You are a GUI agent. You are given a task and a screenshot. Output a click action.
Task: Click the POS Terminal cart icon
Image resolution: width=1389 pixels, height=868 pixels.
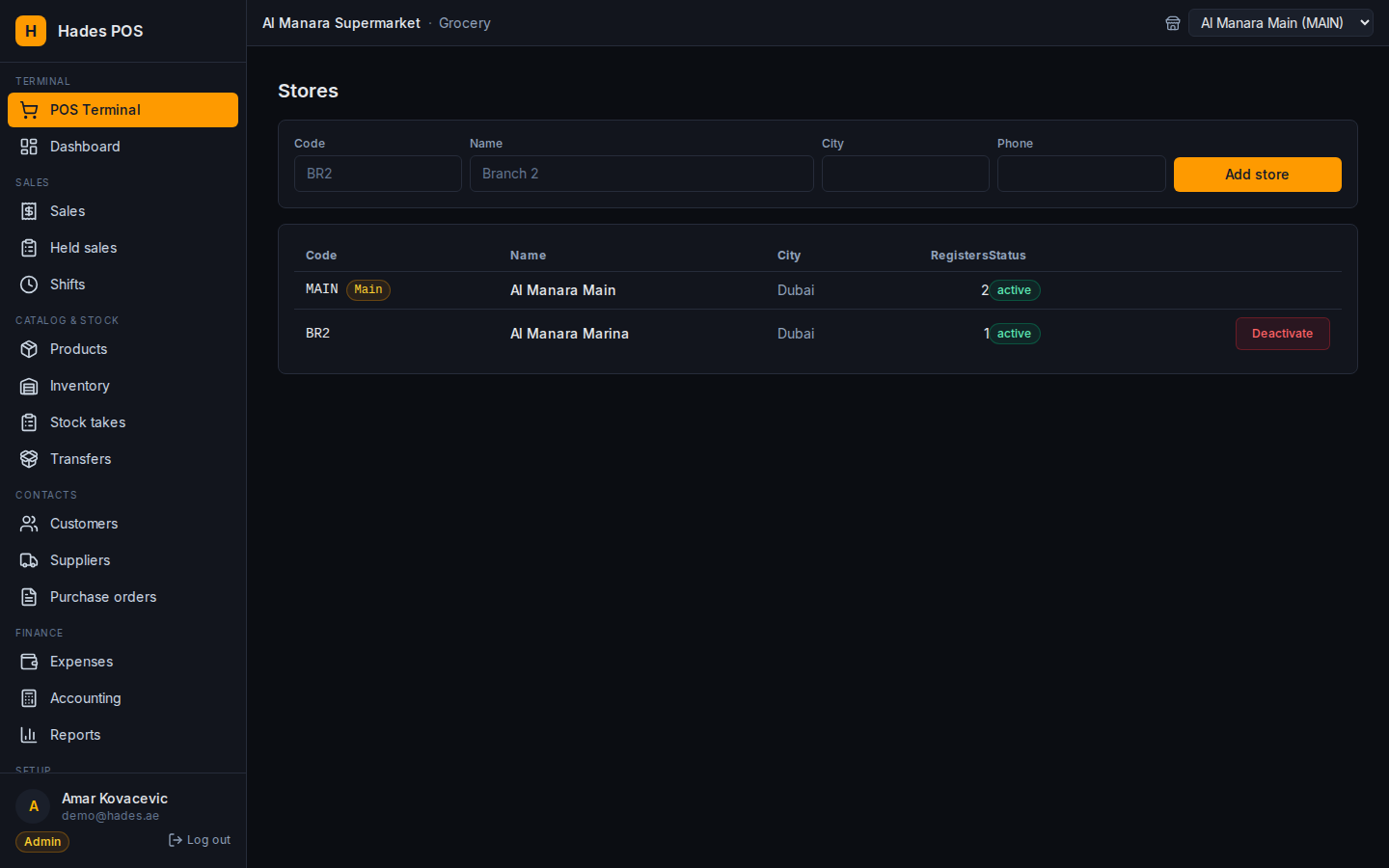pyautogui.click(x=29, y=110)
